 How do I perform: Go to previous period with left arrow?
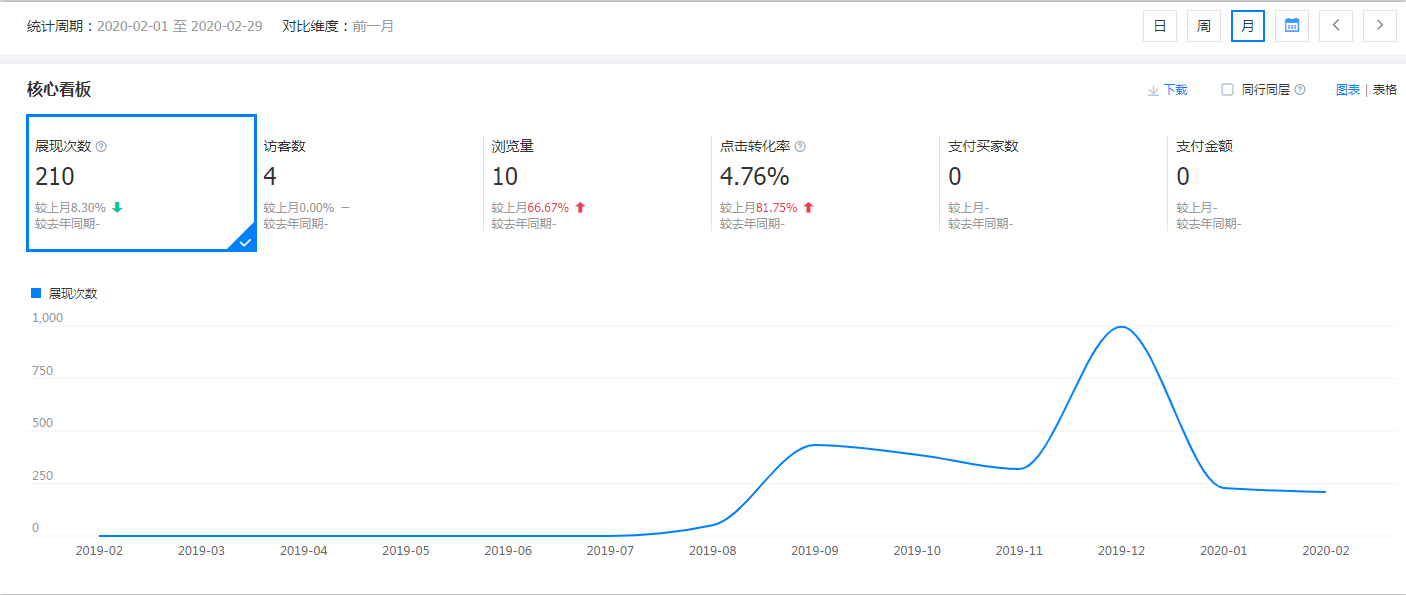tap(1336, 26)
